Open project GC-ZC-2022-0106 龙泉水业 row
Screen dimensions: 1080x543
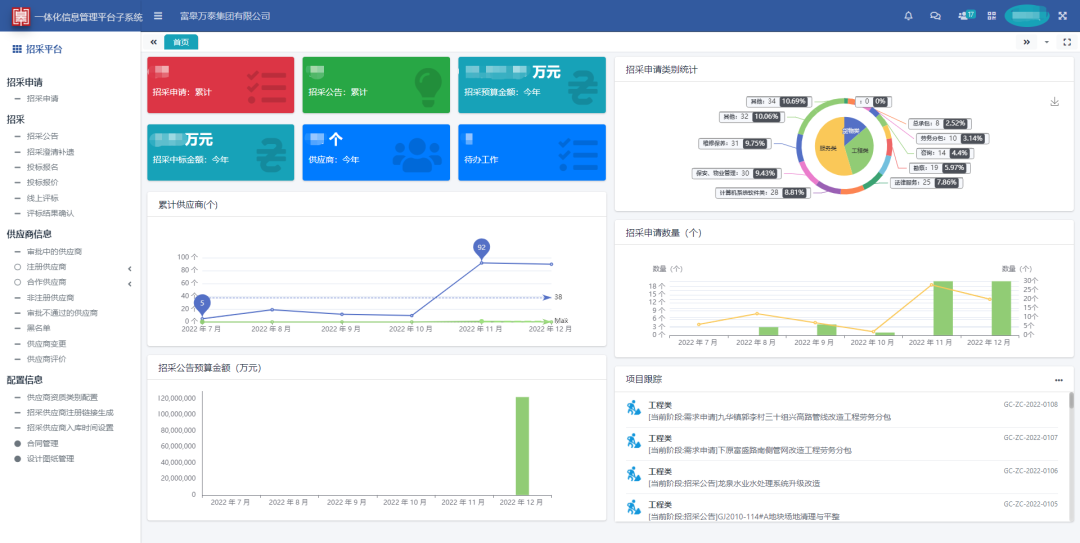click(x=842, y=477)
